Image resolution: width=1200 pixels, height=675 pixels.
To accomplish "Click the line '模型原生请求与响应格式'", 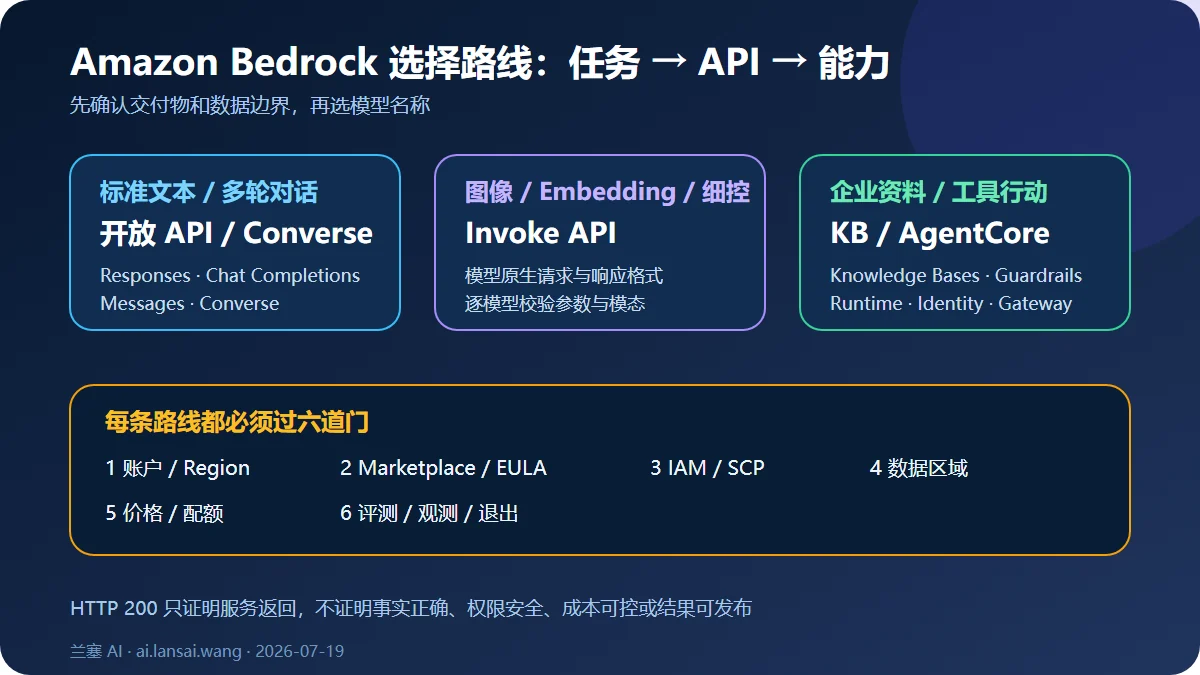I will click(564, 275).
